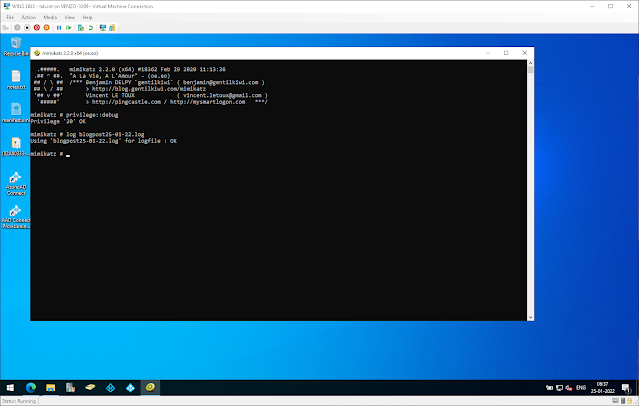The width and height of the screenshot is (639, 406).
Task: Click the down arrow of the mimikatz scrollbar
Action: [x=530, y=317]
